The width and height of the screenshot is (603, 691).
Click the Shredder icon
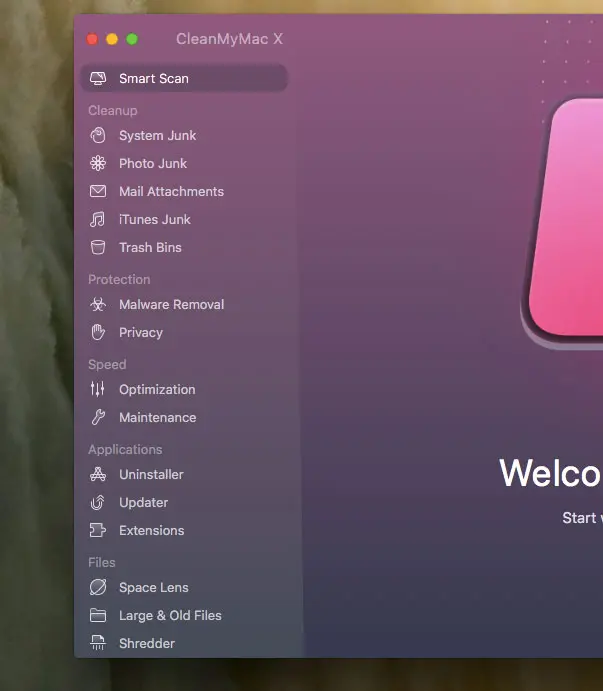tap(98, 643)
